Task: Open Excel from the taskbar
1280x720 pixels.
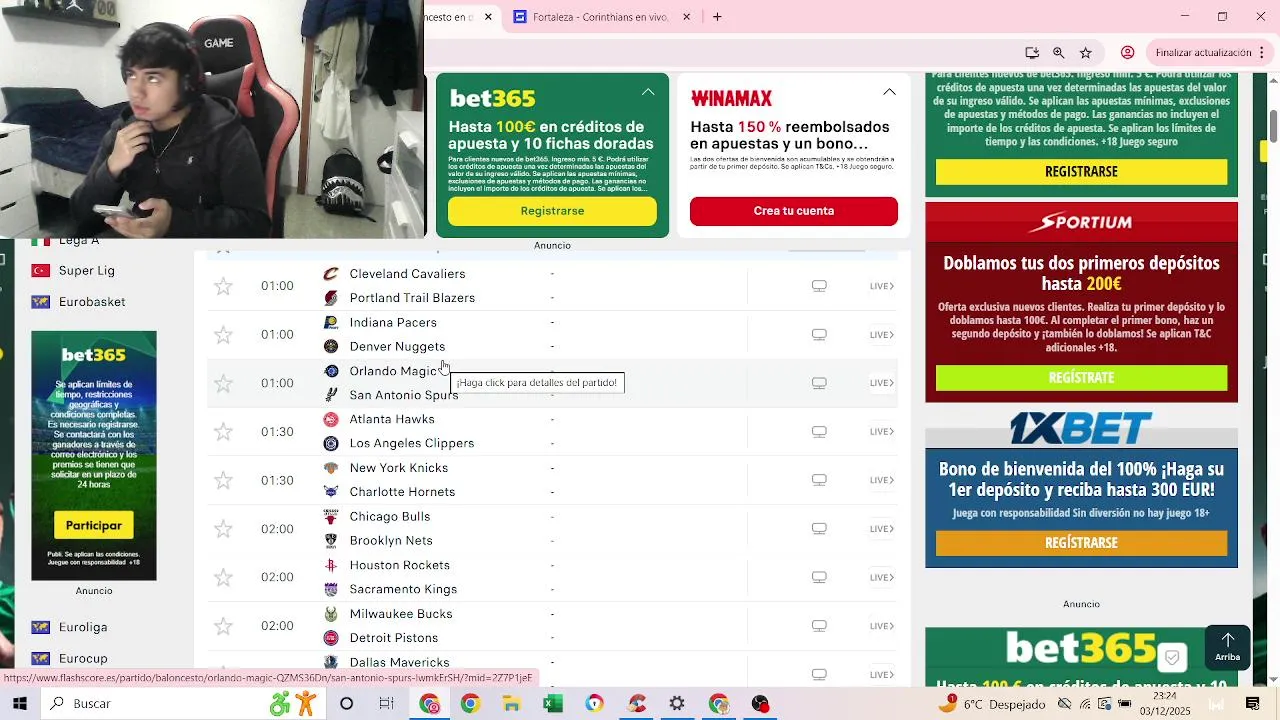Action: pos(552,704)
